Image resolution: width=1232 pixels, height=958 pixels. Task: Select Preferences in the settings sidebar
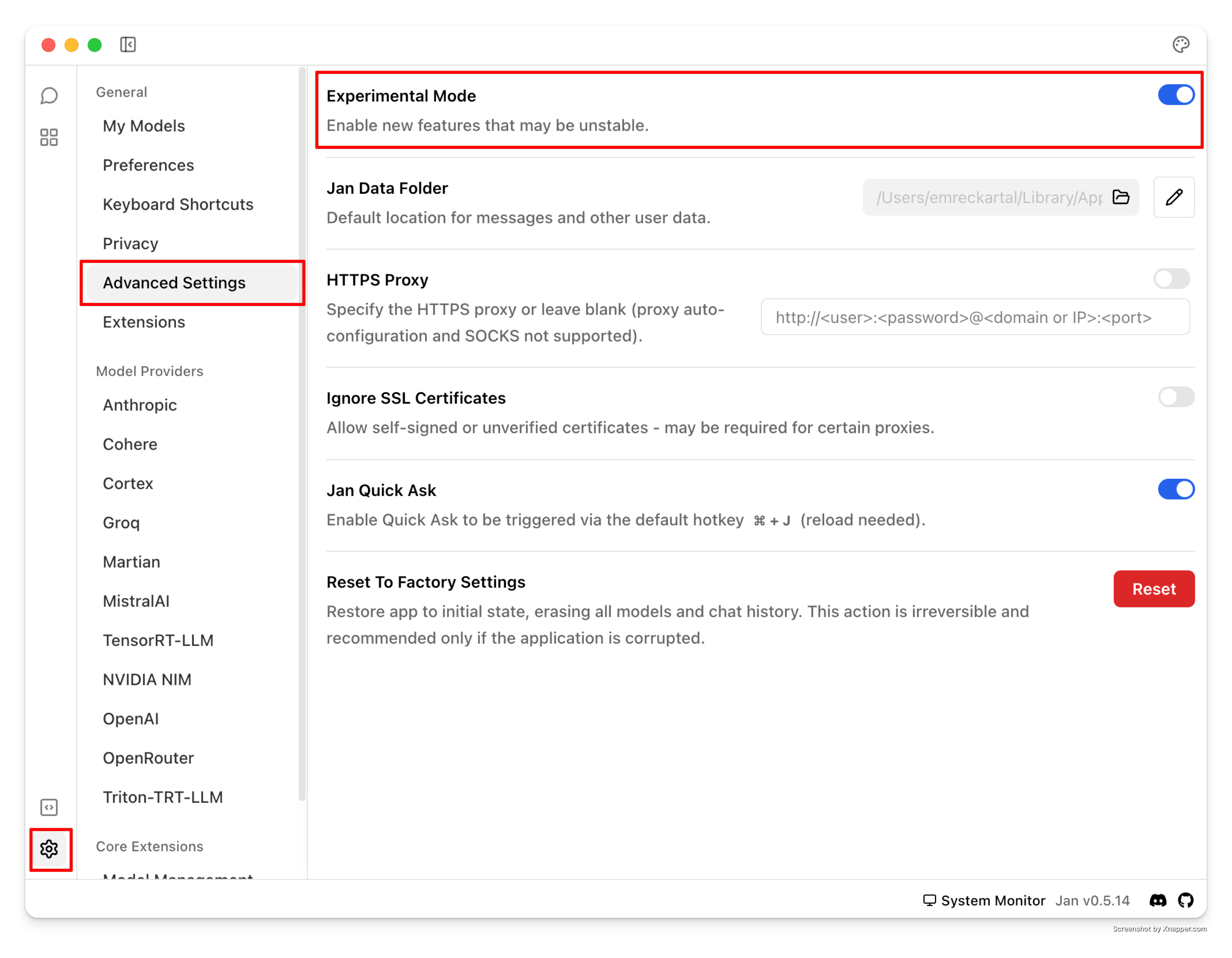[x=148, y=165]
